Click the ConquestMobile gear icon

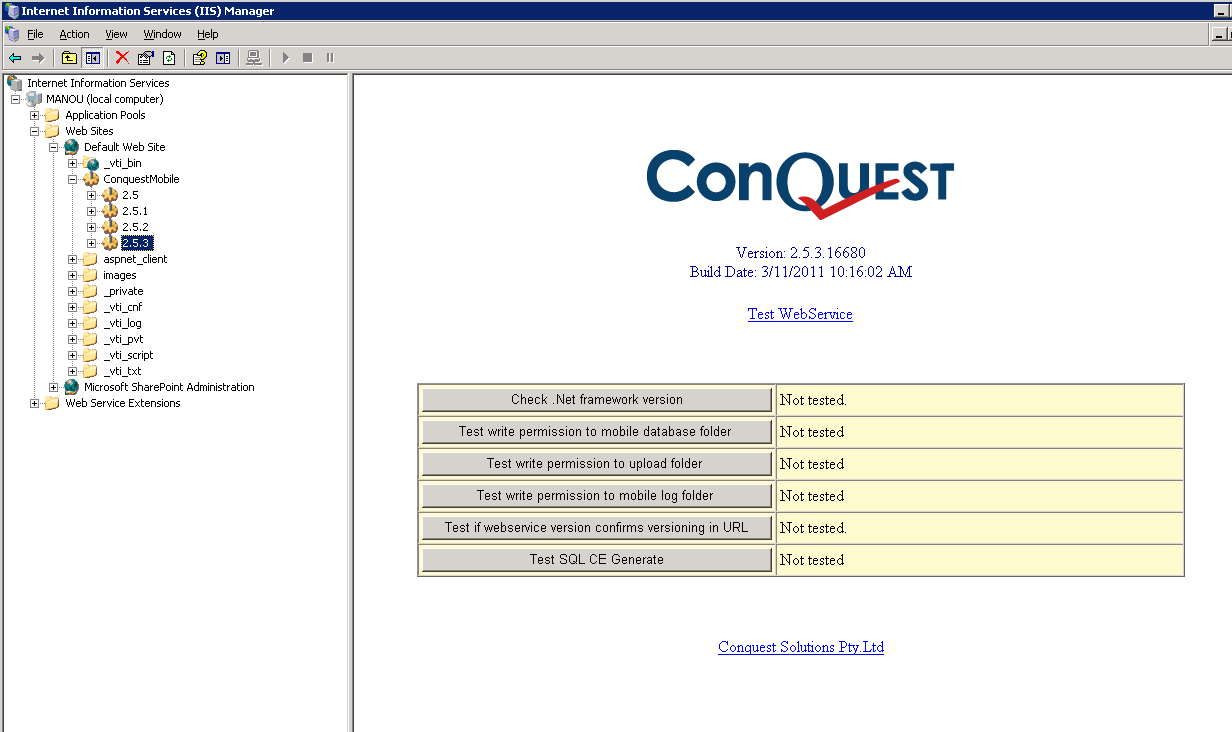[x=91, y=179]
